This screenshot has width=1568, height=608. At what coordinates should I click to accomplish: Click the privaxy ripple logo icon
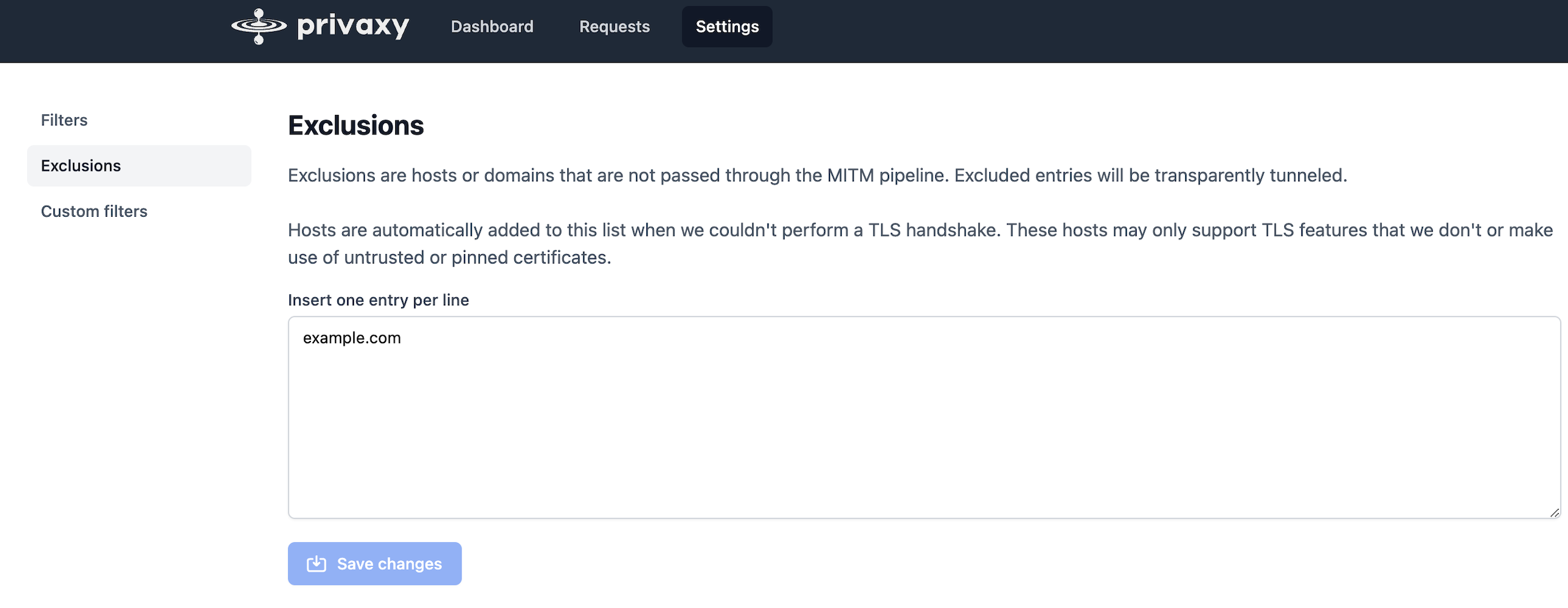coord(259,26)
